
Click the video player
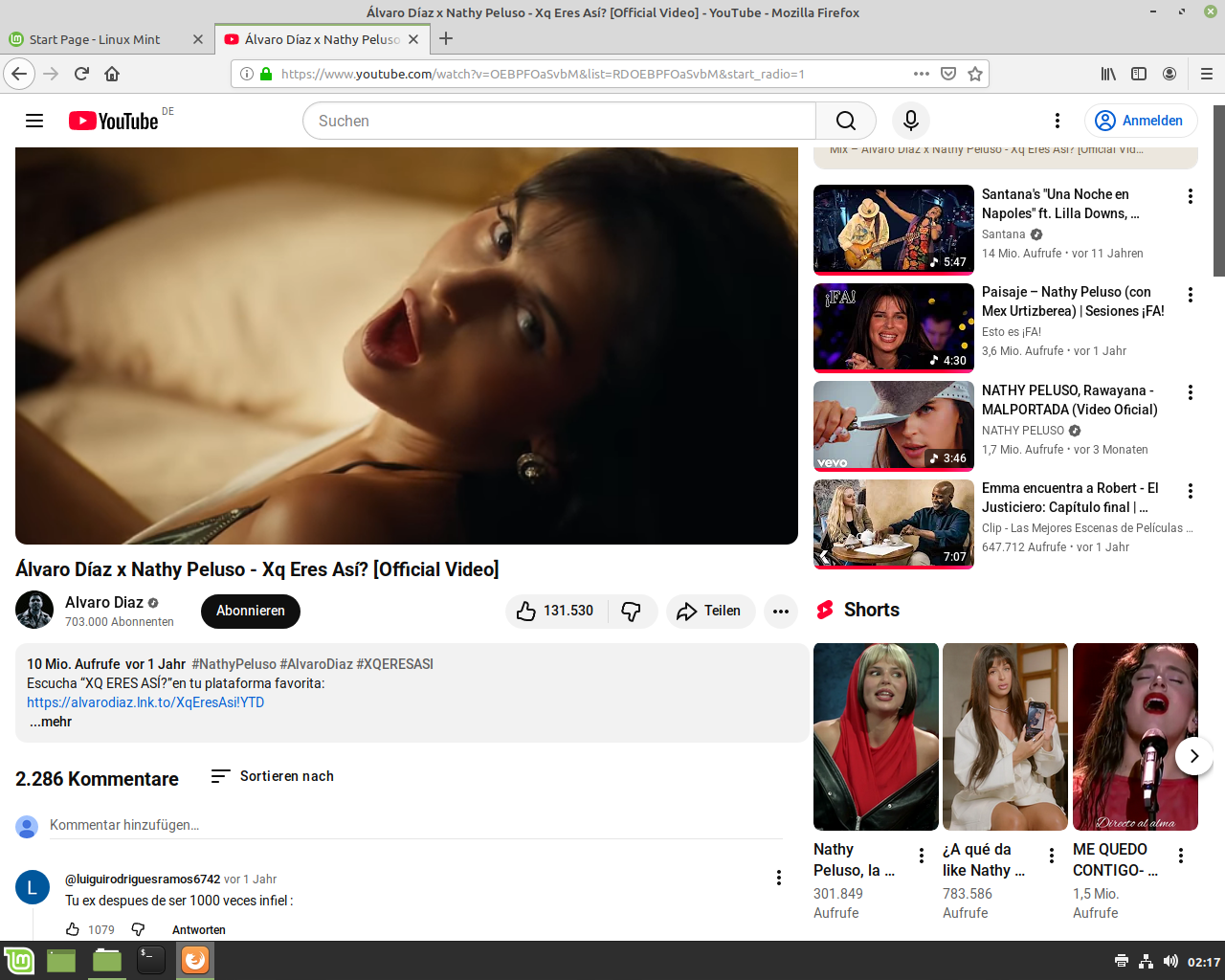[407, 345]
